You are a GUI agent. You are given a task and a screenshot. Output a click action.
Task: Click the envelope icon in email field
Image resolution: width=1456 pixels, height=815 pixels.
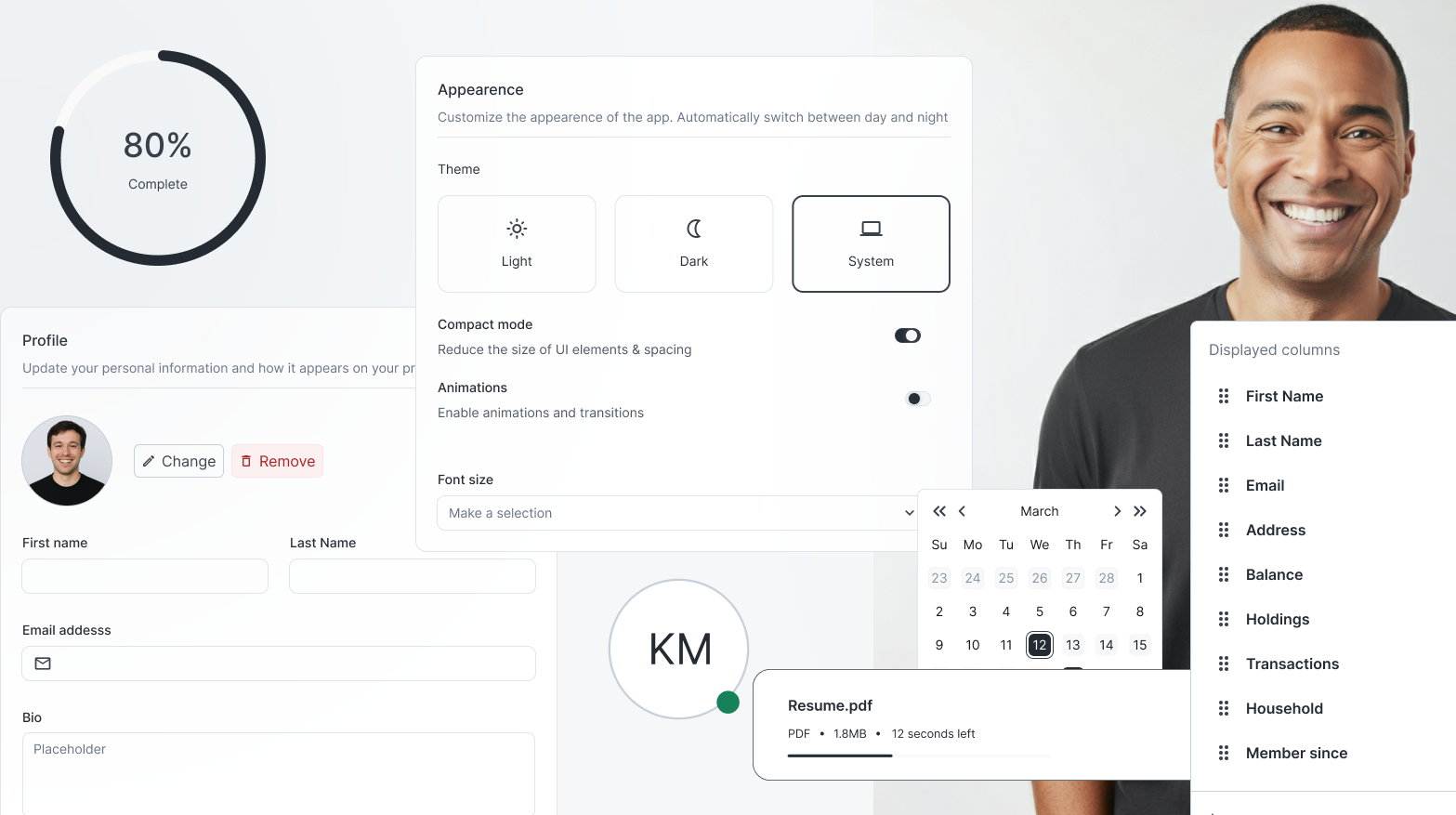tap(43, 664)
